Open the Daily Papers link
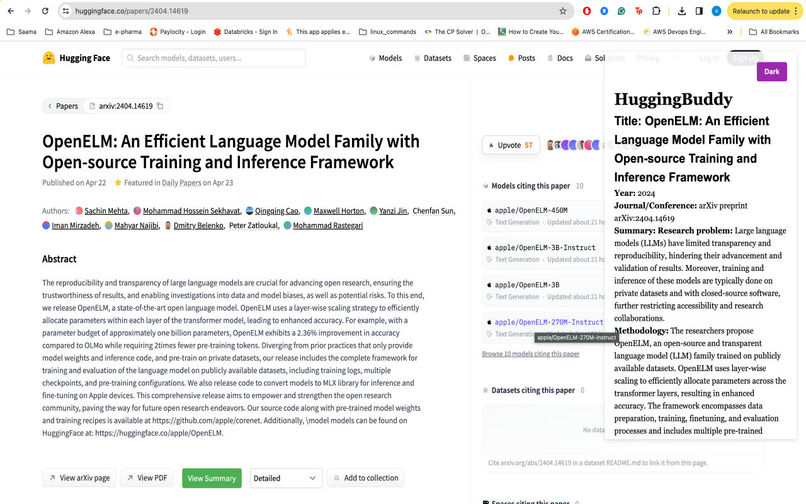The width and height of the screenshot is (806, 504). click(181, 183)
